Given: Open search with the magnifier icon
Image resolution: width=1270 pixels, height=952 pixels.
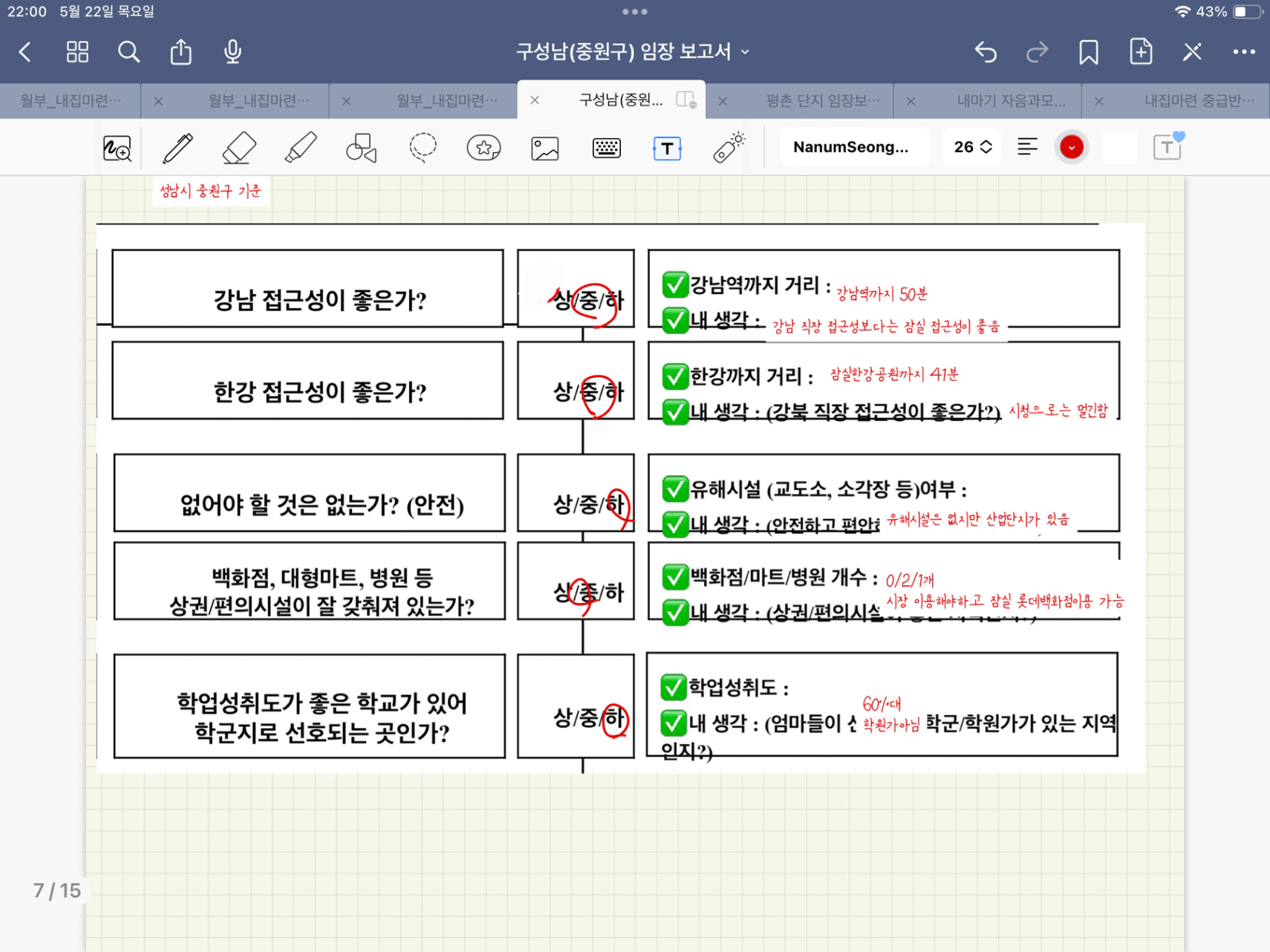Looking at the screenshot, I should click(128, 52).
